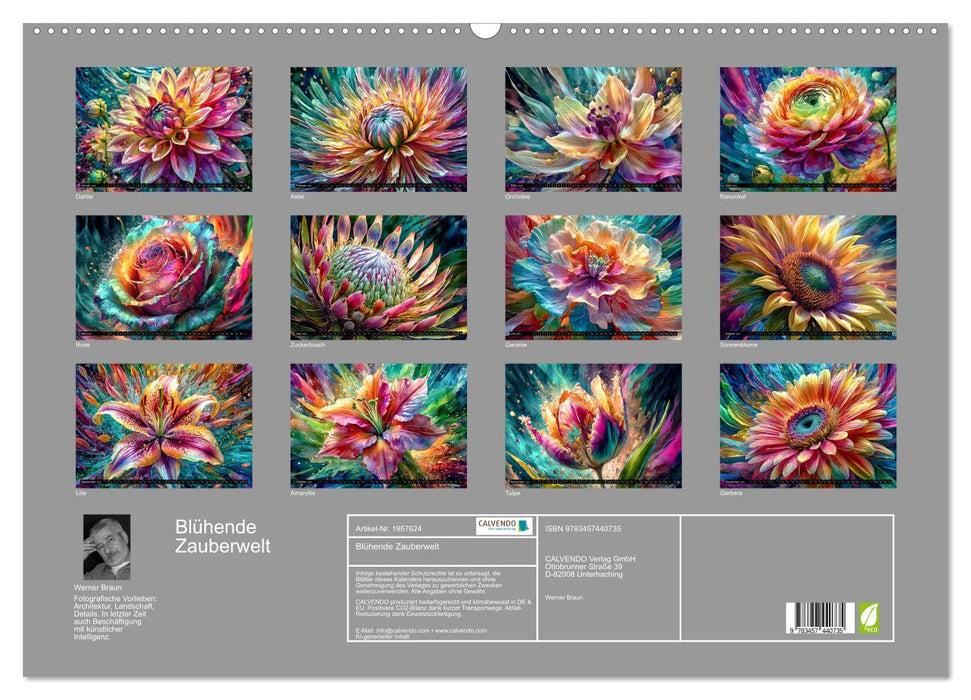The width and height of the screenshot is (971, 700).
Task: Open the Zuckerbusch thumbnail
Action: click(378, 277)
